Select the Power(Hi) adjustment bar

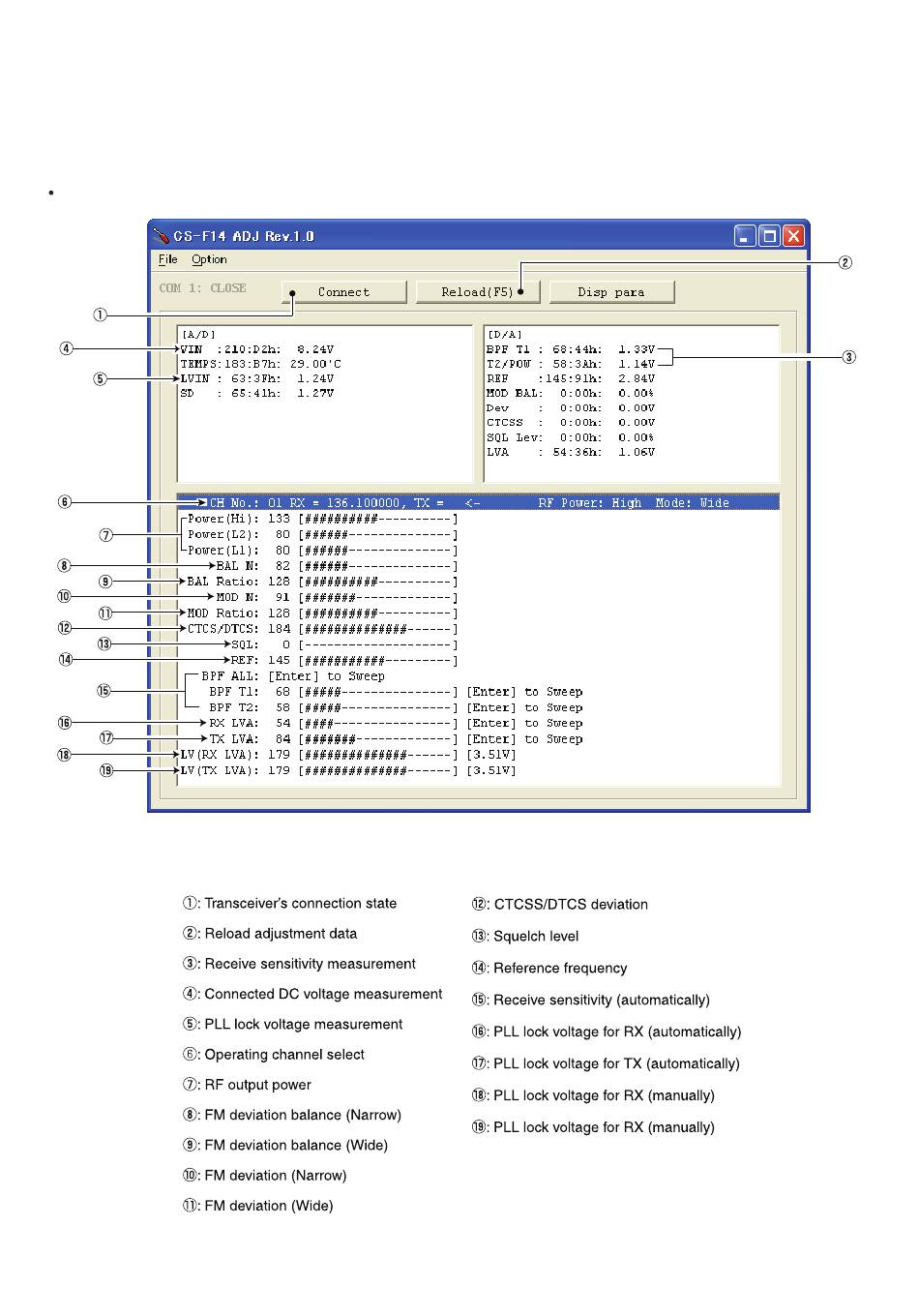point(377,519)
